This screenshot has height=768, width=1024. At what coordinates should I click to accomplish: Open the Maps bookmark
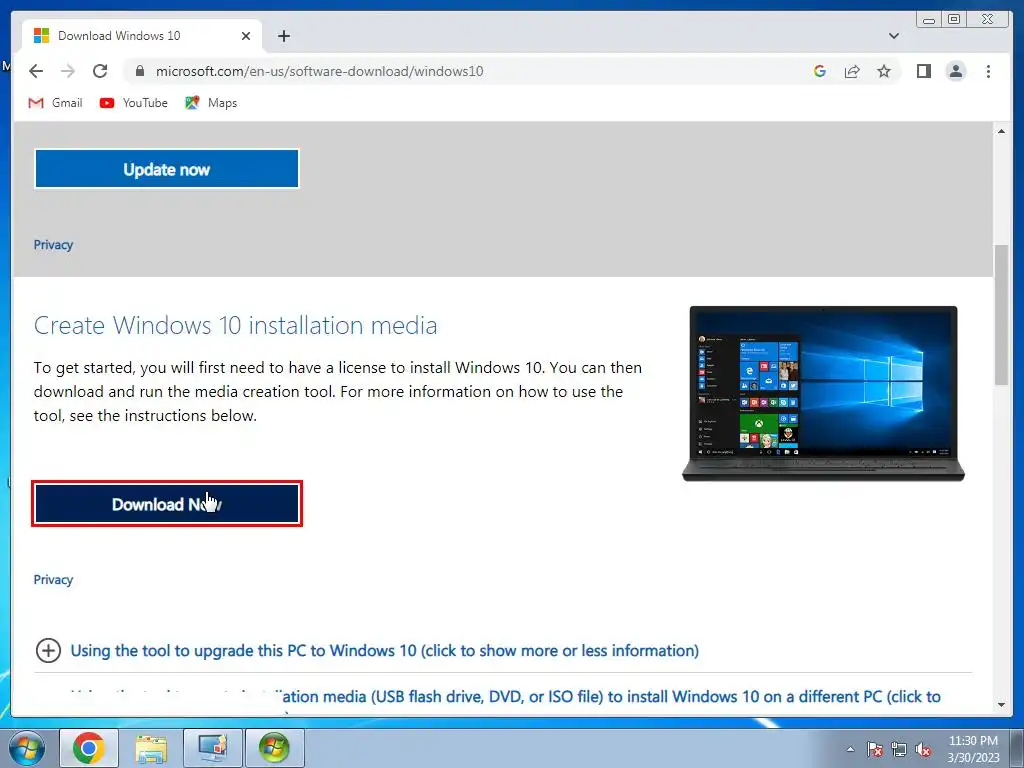211,103
